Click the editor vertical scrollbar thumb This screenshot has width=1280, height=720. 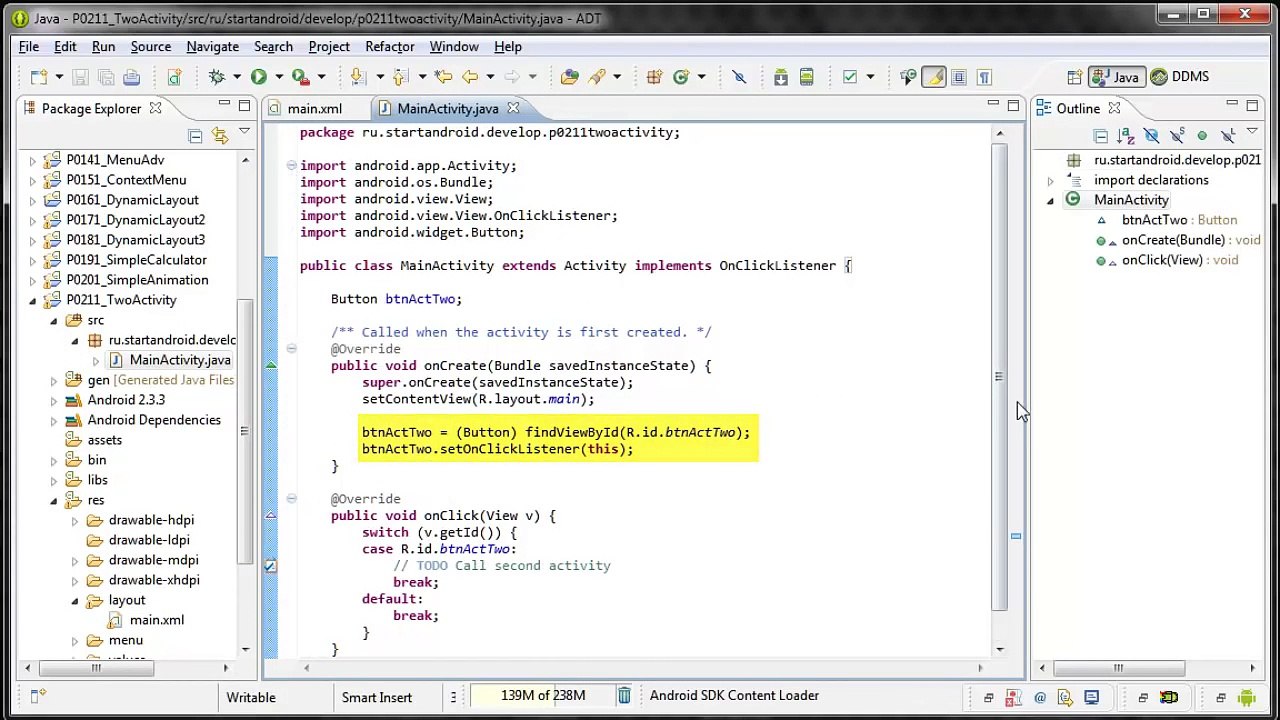click(x=999, y=376)
